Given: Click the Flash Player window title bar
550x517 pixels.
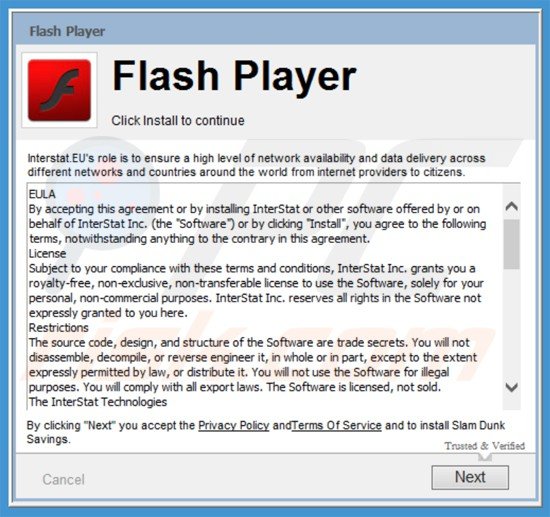Looking at the screenshot, I should pos(275,31).
